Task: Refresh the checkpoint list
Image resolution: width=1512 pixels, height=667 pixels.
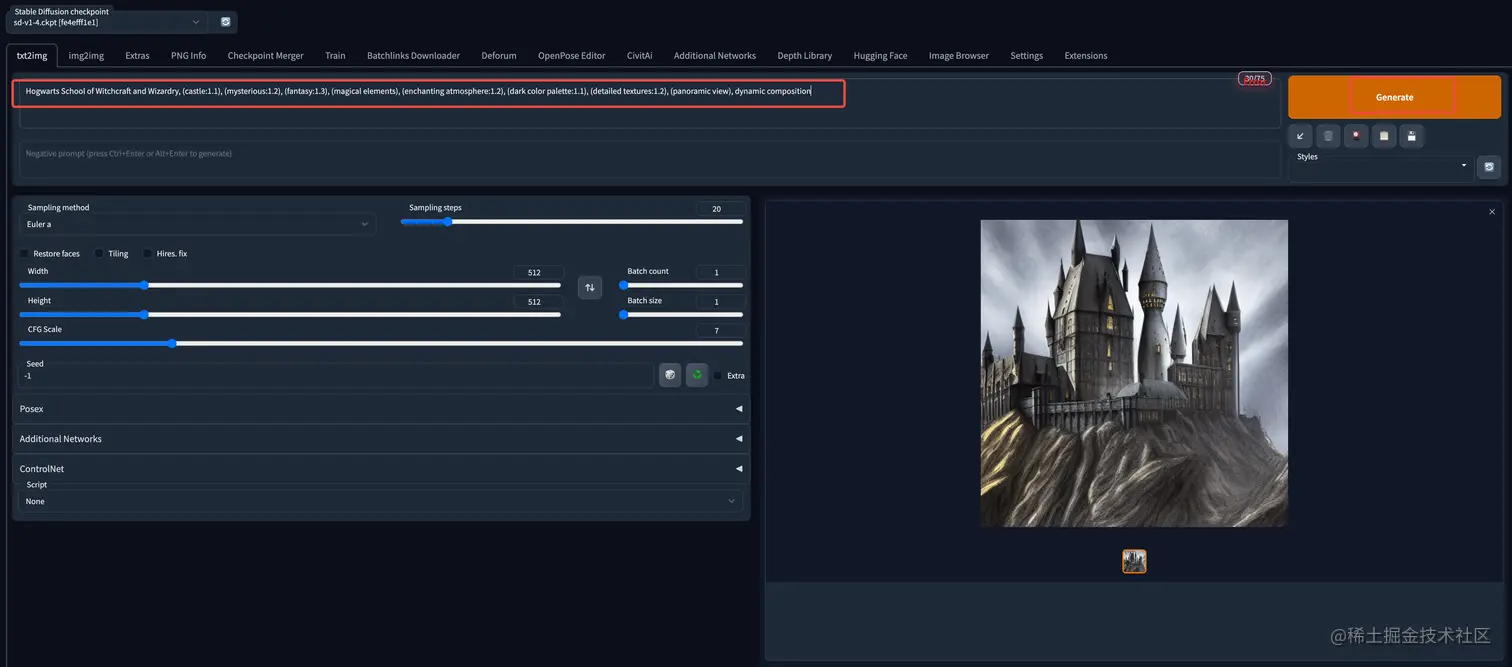Action: [x=225, y=21]
